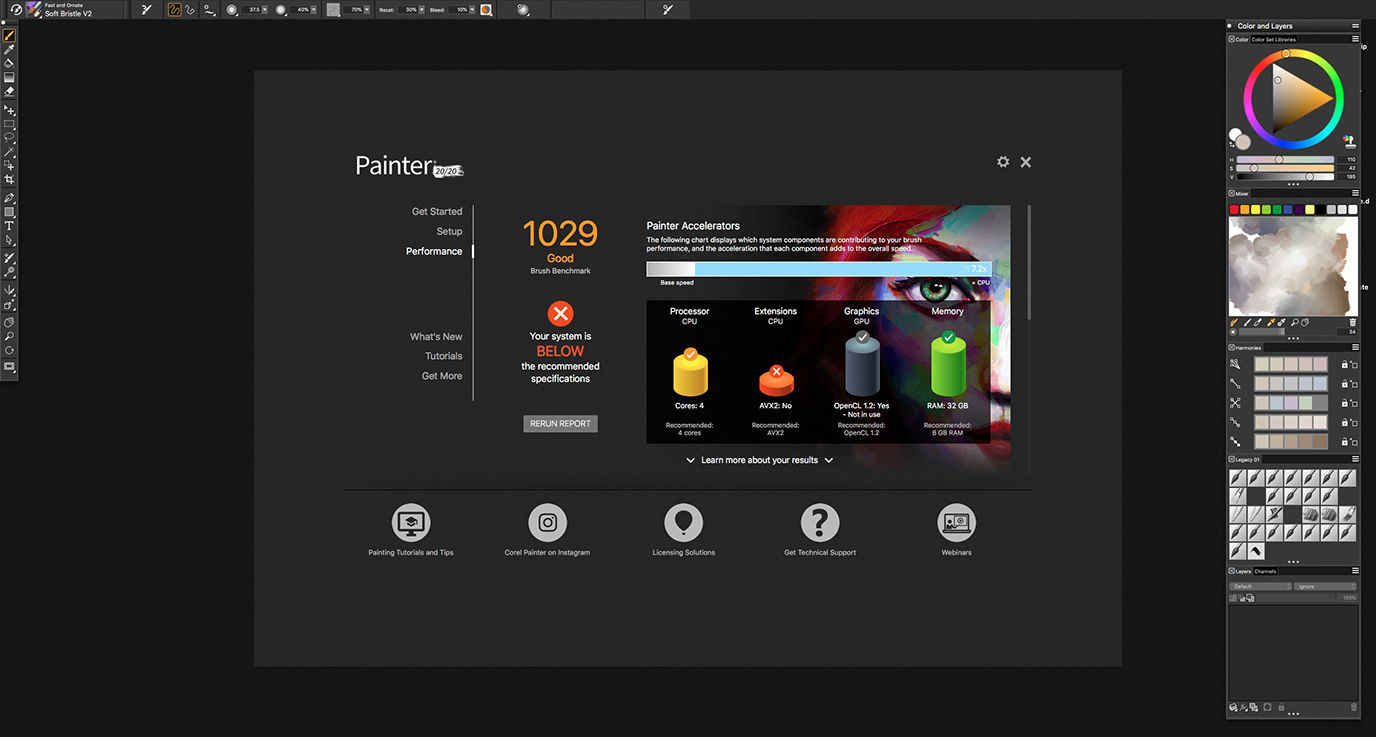Select the Crop tool
This screenshot has height=737, width=1376.
click(9, 179)
